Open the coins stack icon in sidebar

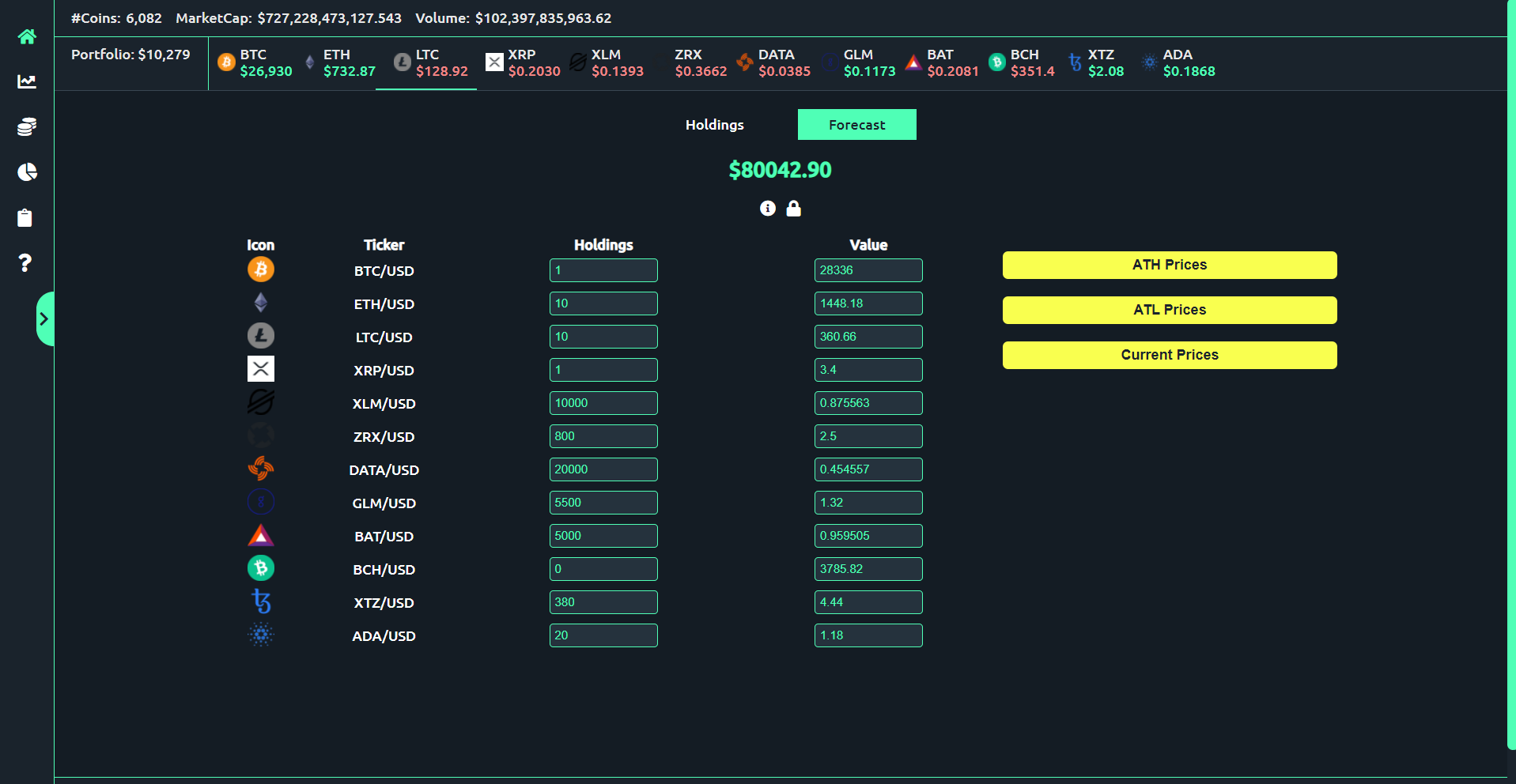point(27,126)
